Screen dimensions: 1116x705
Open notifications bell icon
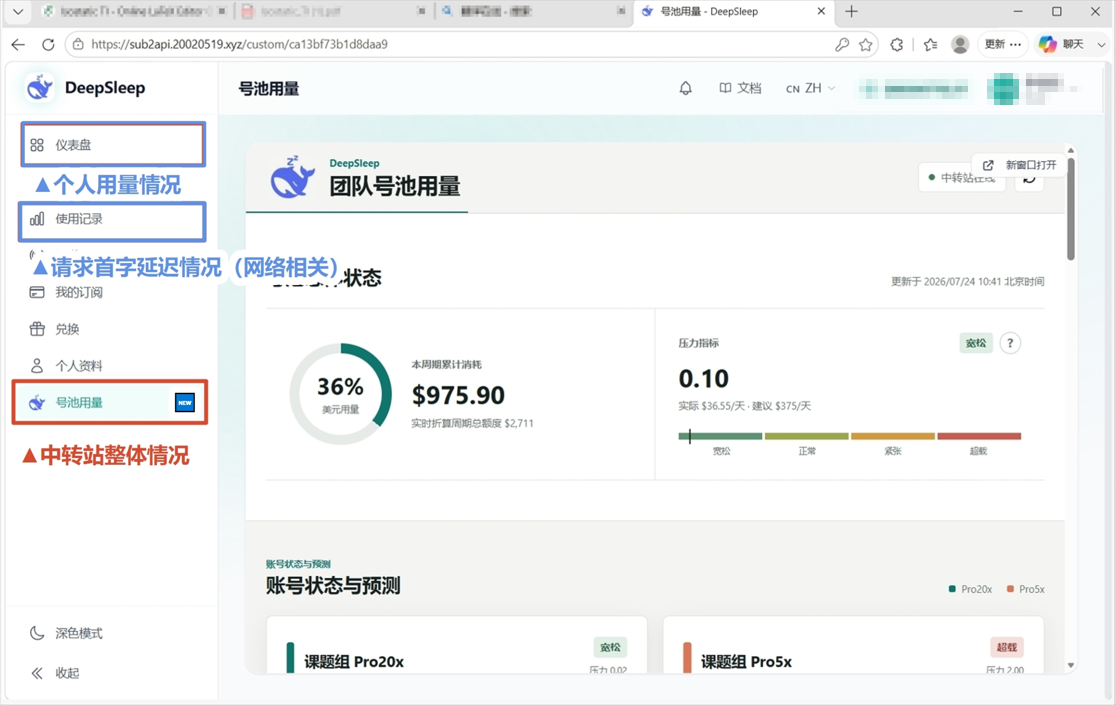coord(685,88)
